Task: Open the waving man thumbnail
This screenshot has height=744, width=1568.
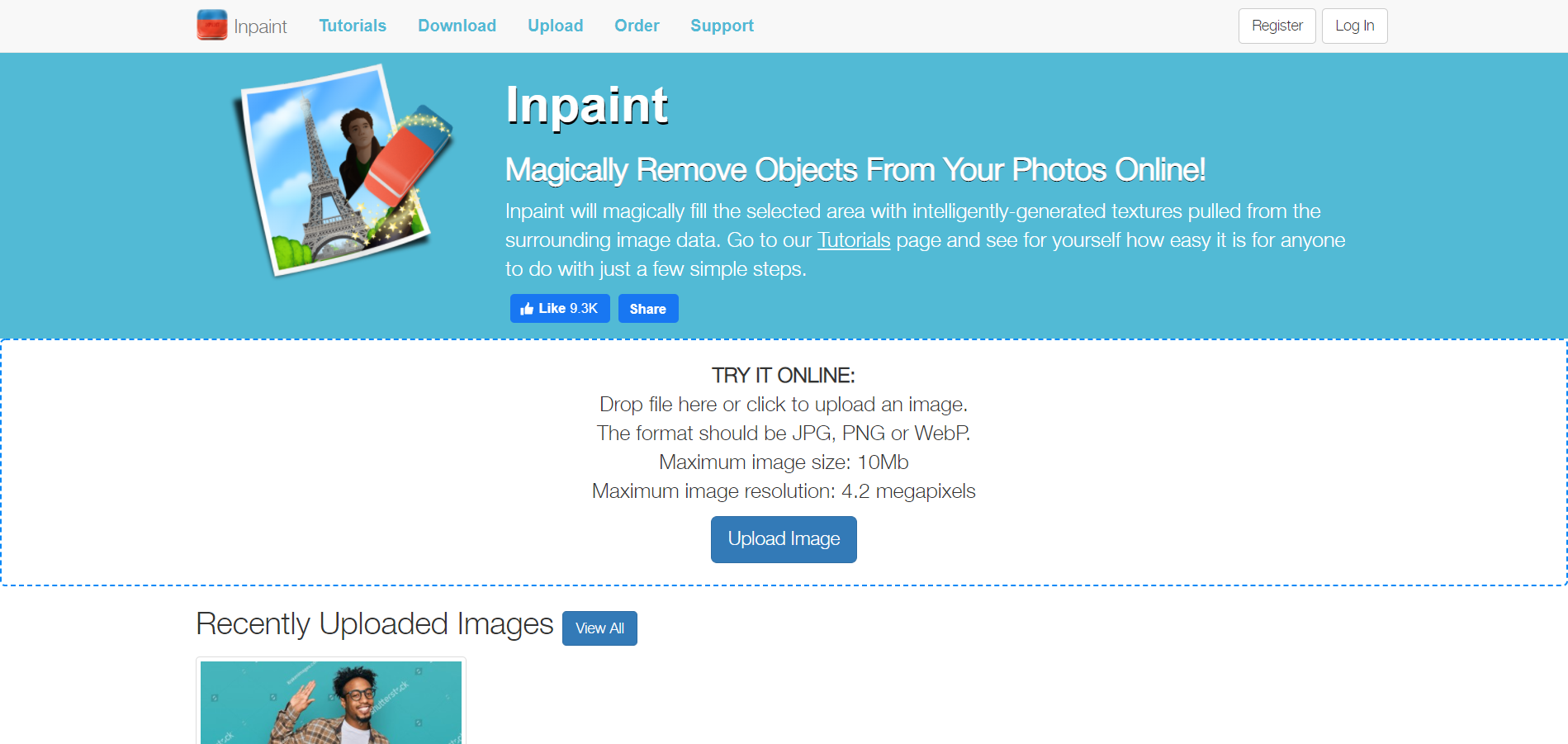Action: coord(331,702)
